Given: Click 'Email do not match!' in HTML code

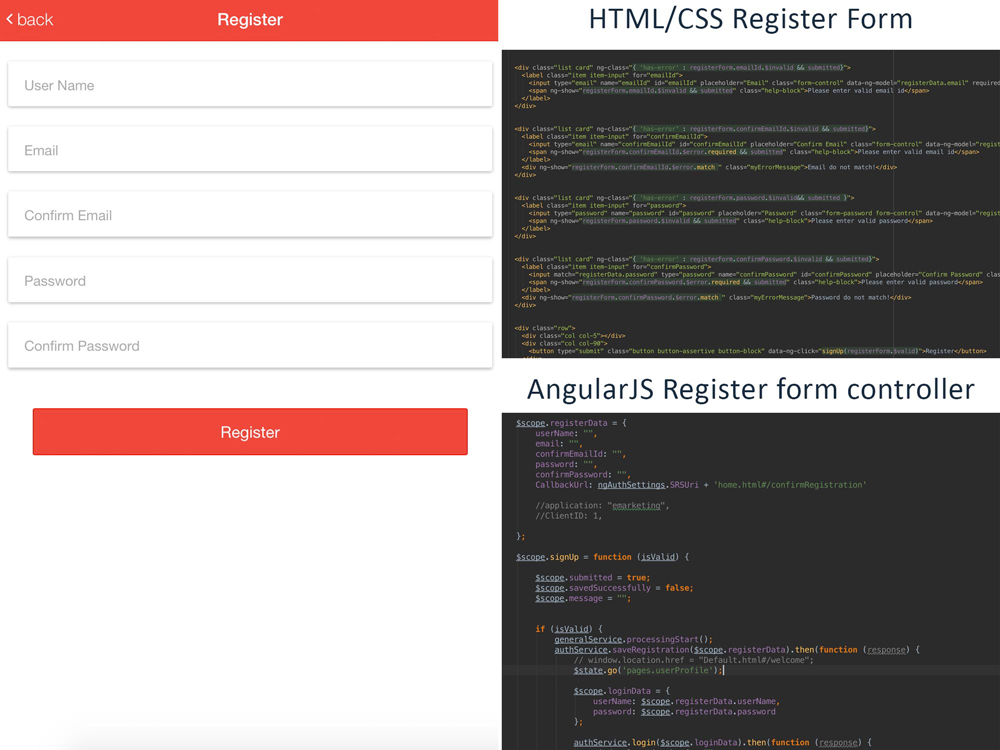Looking at the screenshot, I should (851, 168).
